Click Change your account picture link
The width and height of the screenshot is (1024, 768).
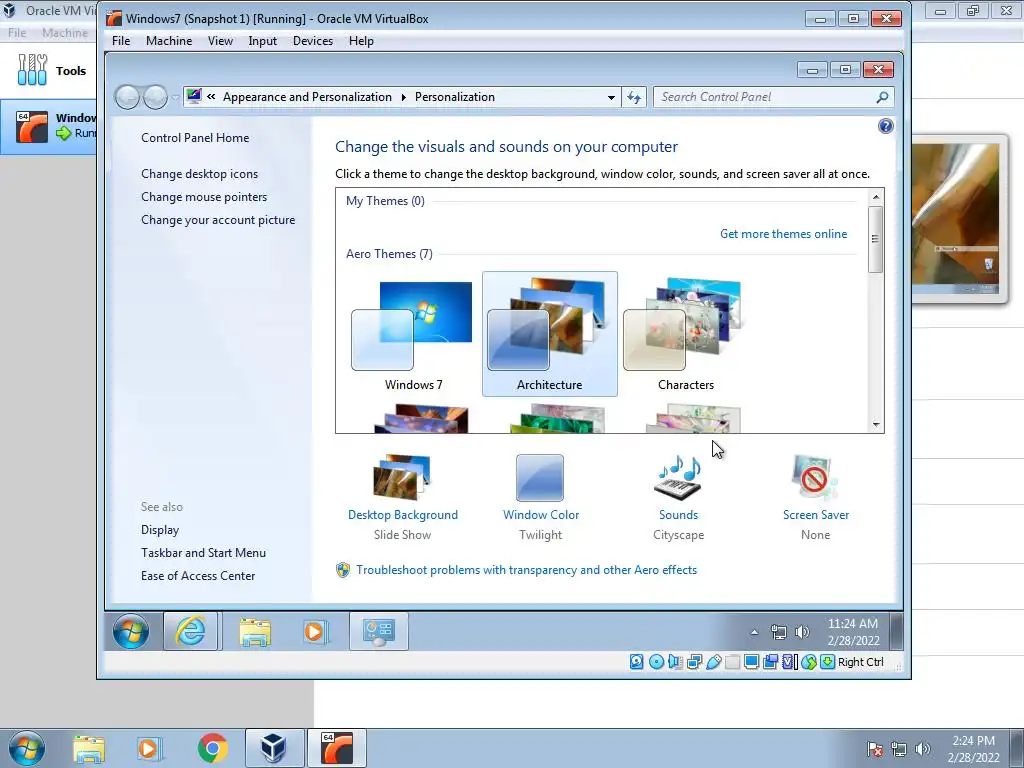[x=218, y=220]
